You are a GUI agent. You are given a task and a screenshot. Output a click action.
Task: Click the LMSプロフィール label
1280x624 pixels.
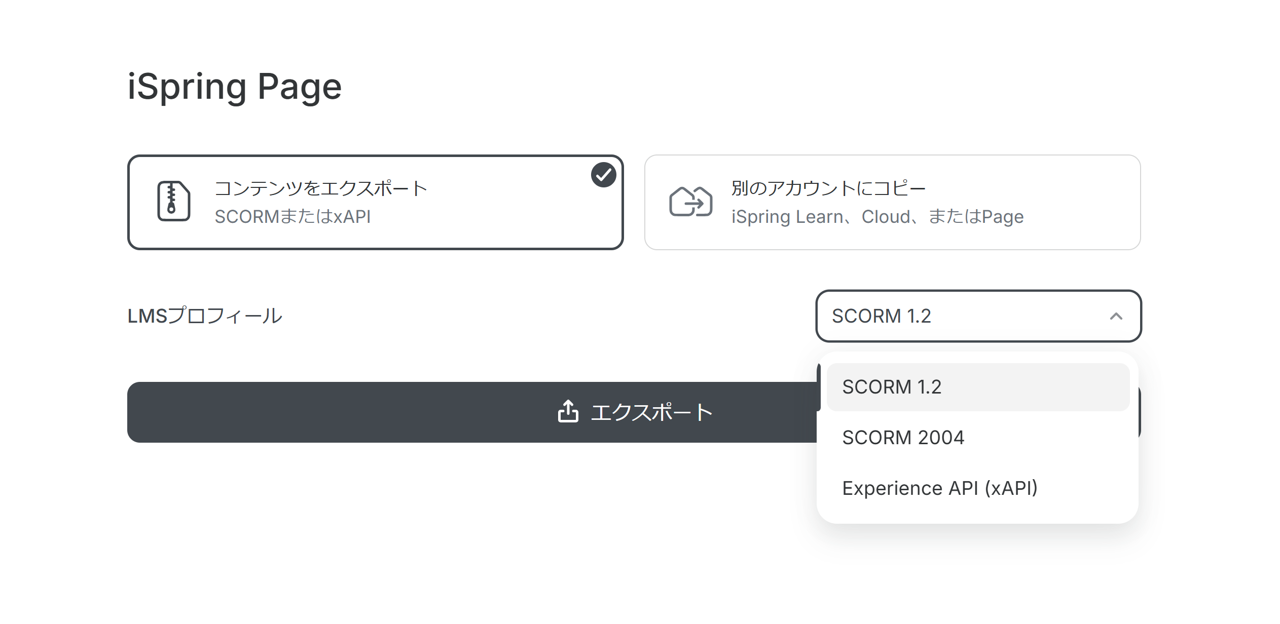(x=204, y=316)
